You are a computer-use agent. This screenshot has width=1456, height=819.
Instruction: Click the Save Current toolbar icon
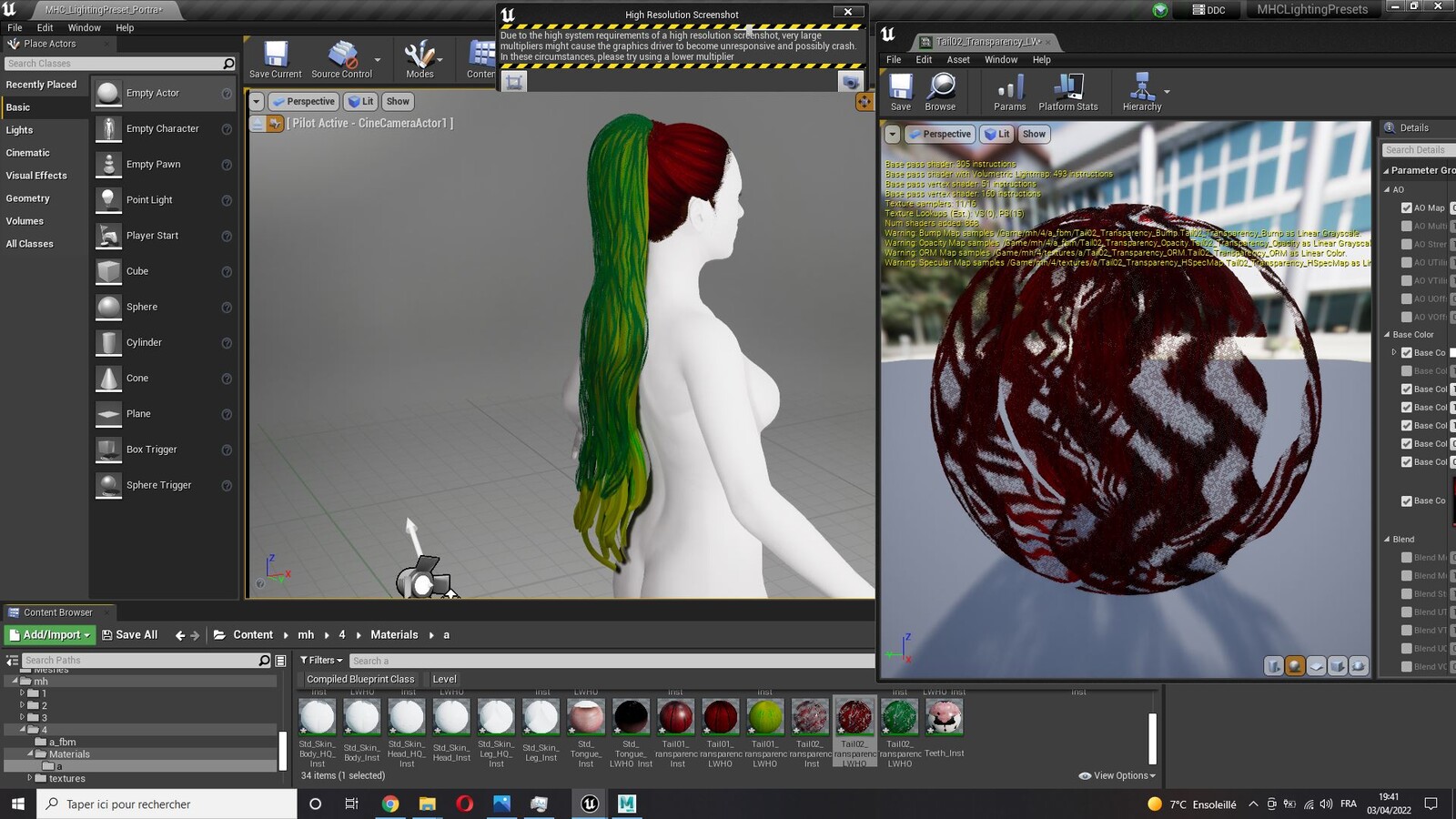(276, 60)
